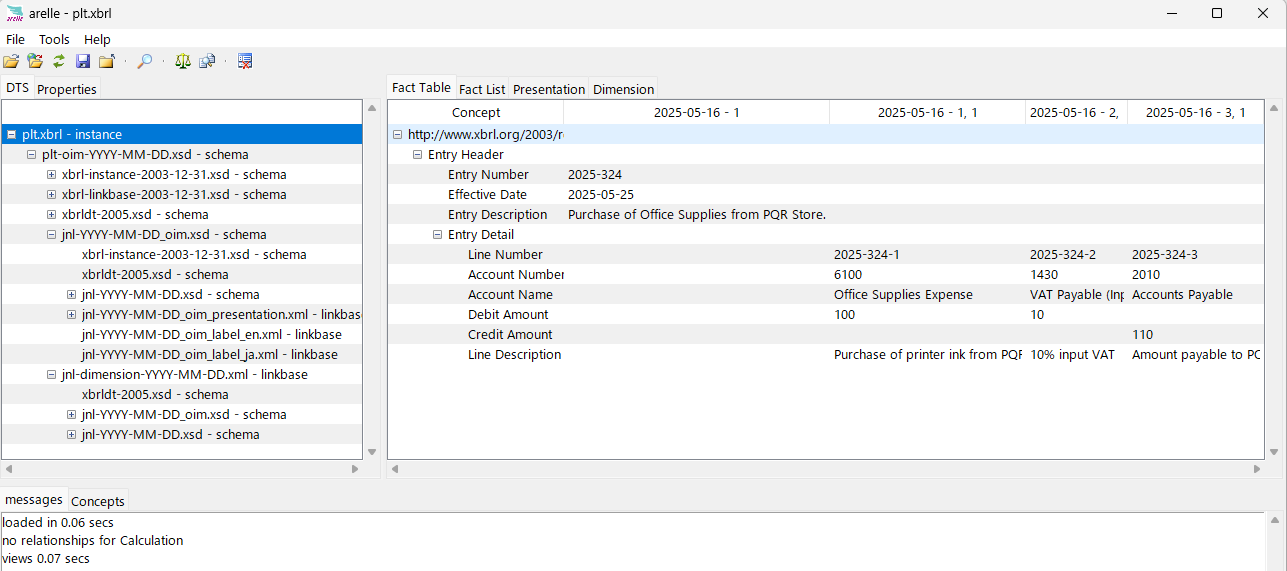The image size is (1287, 571).
Task: Select the messages tab
Action: (x=33, y=499)
